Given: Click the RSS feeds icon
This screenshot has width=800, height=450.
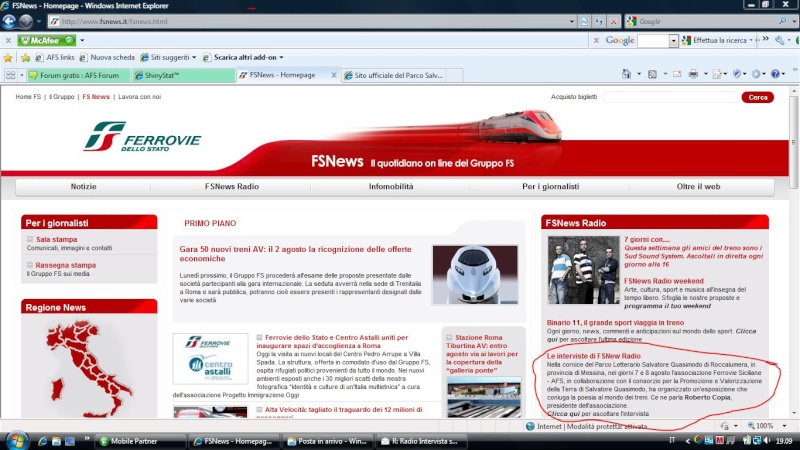Looking at the screenshot, I should click(653, 74).
